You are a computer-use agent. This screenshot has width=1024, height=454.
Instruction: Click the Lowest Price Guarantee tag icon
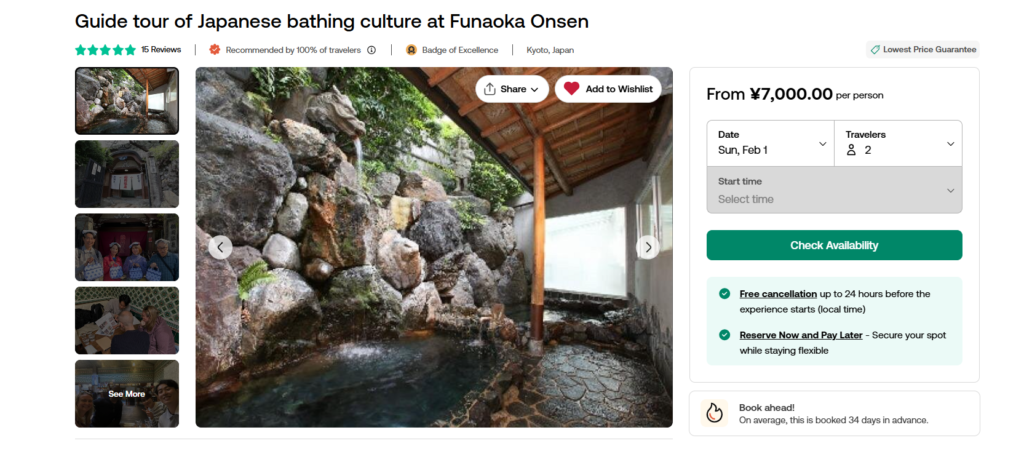(x=875, y=49)
